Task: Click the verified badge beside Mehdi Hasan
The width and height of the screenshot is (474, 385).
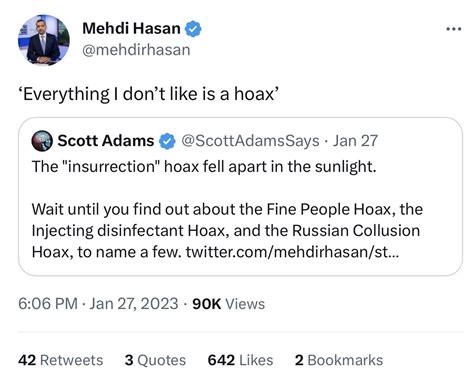Action: click(193, 29)
